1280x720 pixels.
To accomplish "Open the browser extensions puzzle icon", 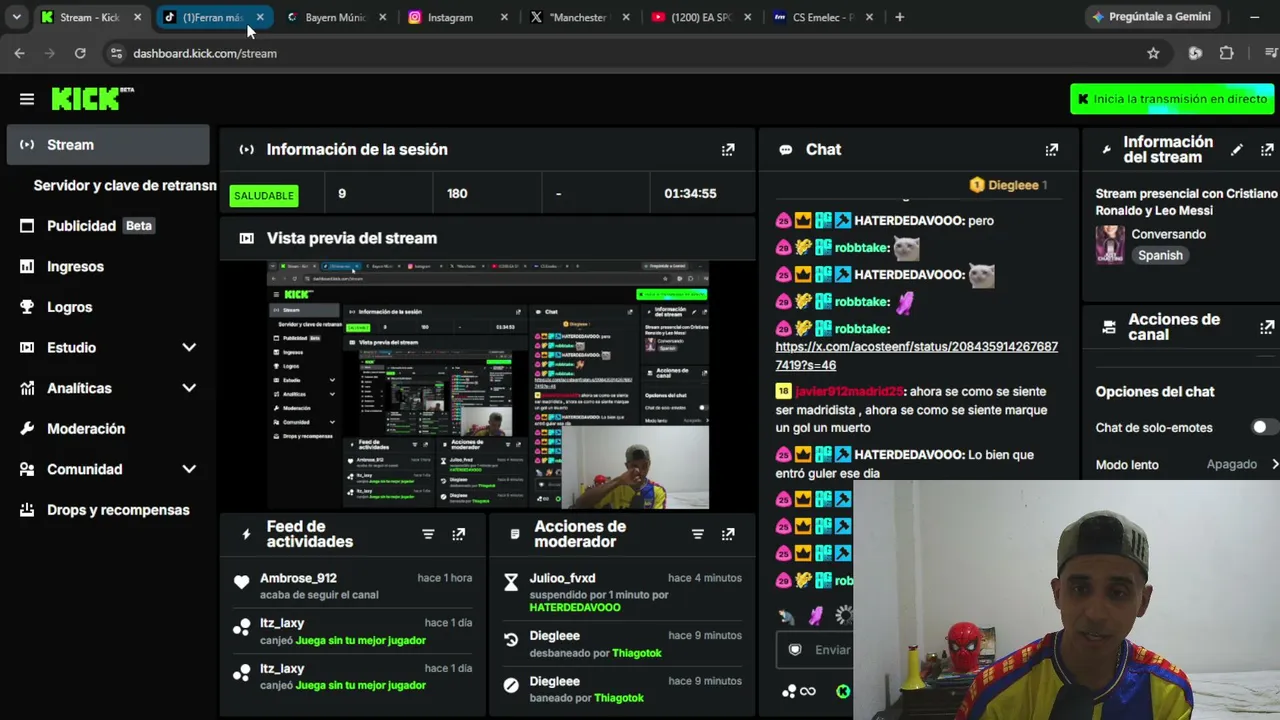I will click(1226, 53).
